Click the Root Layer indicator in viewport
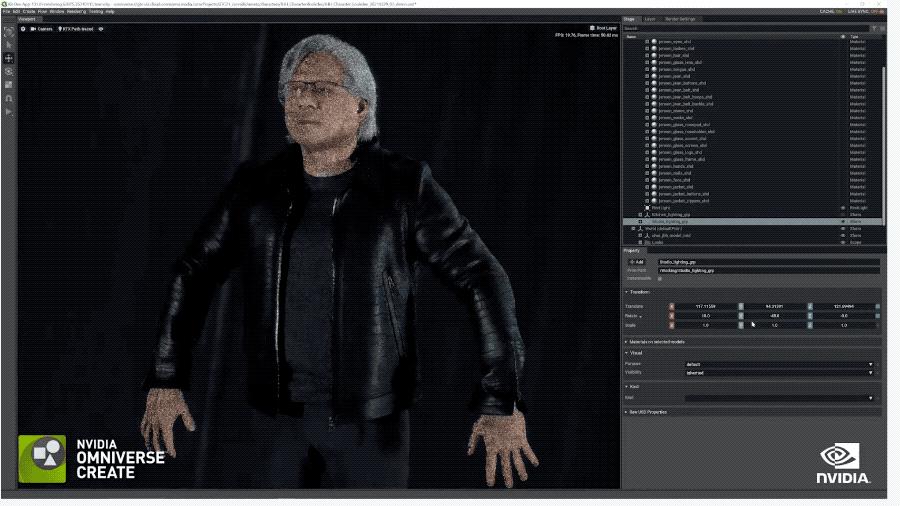 point(603,28)
